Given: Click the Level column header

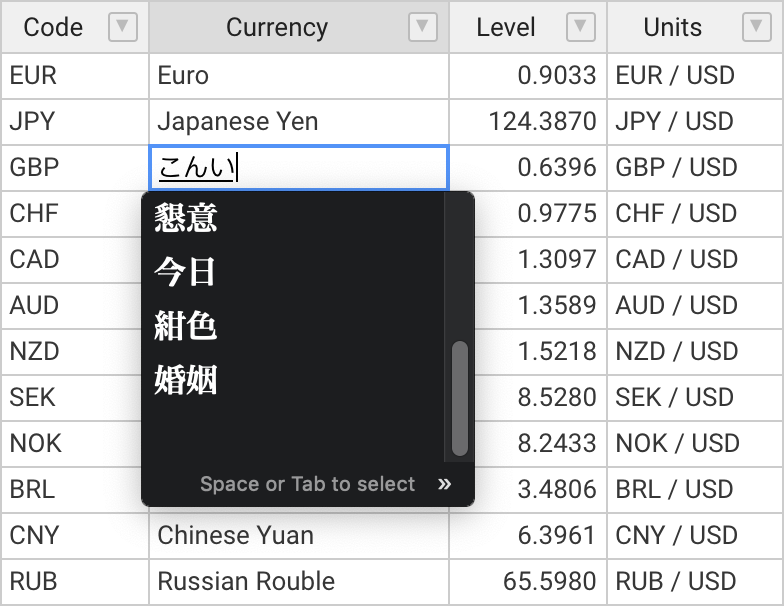Looking at the screenshot, I should [528, 27].
